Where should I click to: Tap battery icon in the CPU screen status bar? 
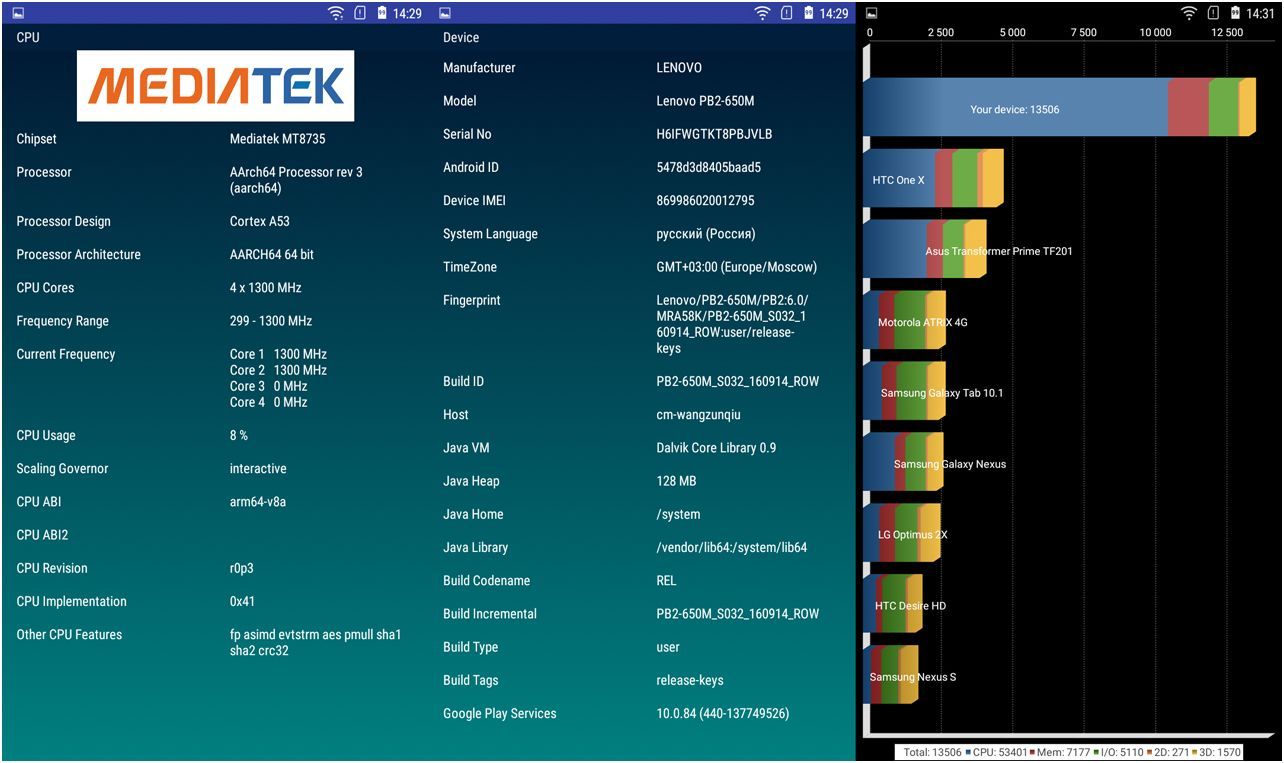(x=382, y=13)
